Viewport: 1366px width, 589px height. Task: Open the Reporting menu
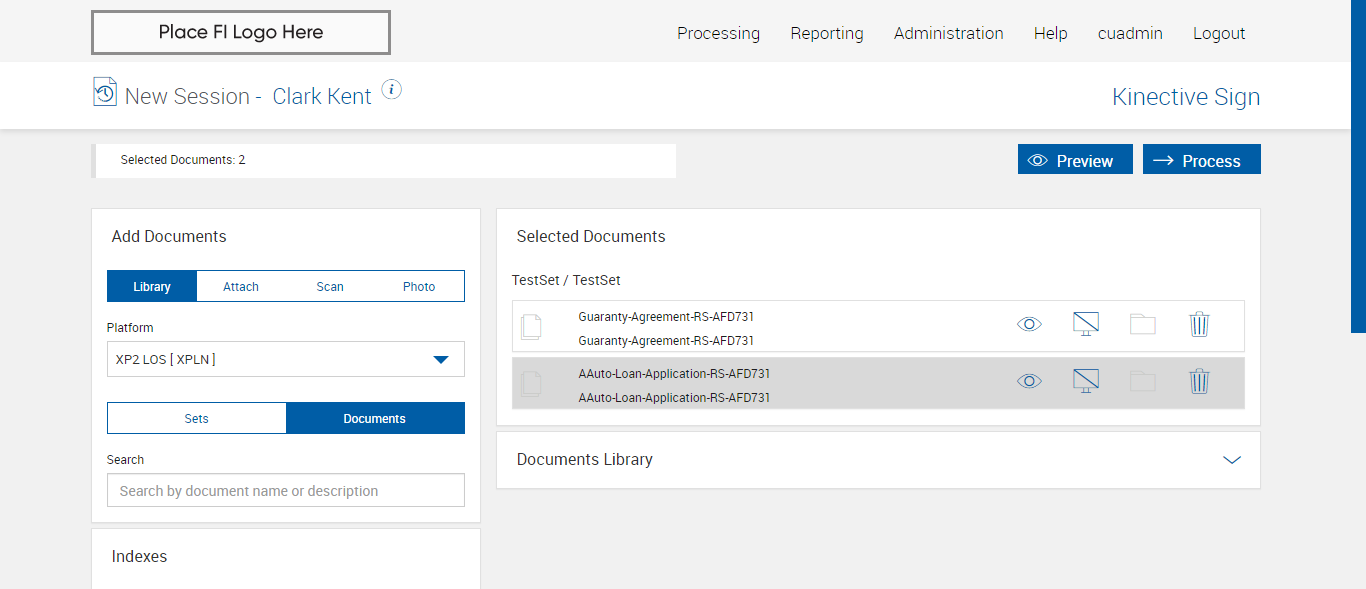[x=826, y=33]
